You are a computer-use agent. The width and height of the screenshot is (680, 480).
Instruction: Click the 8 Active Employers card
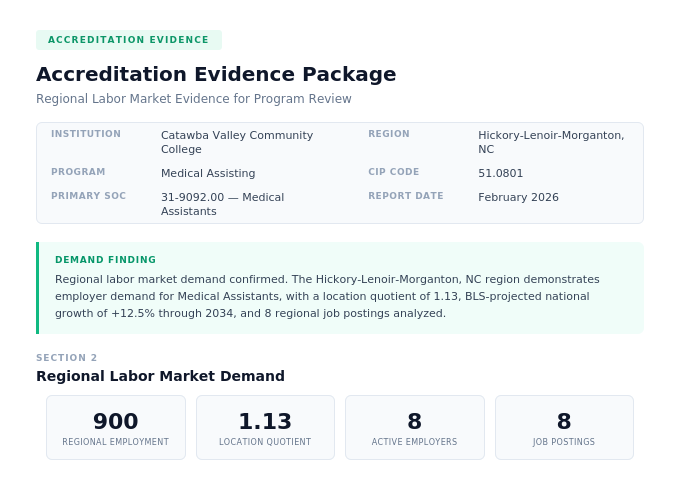pyautogui.click(x=415, y=427)
